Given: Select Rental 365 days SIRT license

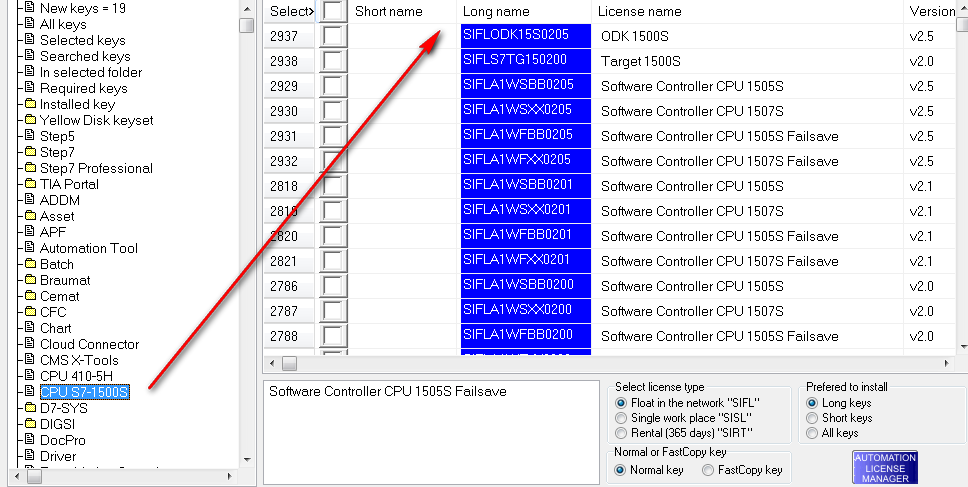Looking at the screenshot, I should click(x=621, y=433).
